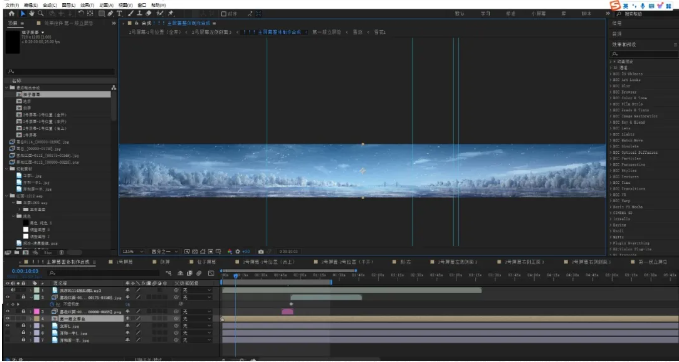Viewport: 679px width, 362px height.
Task: Toggle the eye visibility for layer 3
Action: pyautogui.click(x=7, y=311)
